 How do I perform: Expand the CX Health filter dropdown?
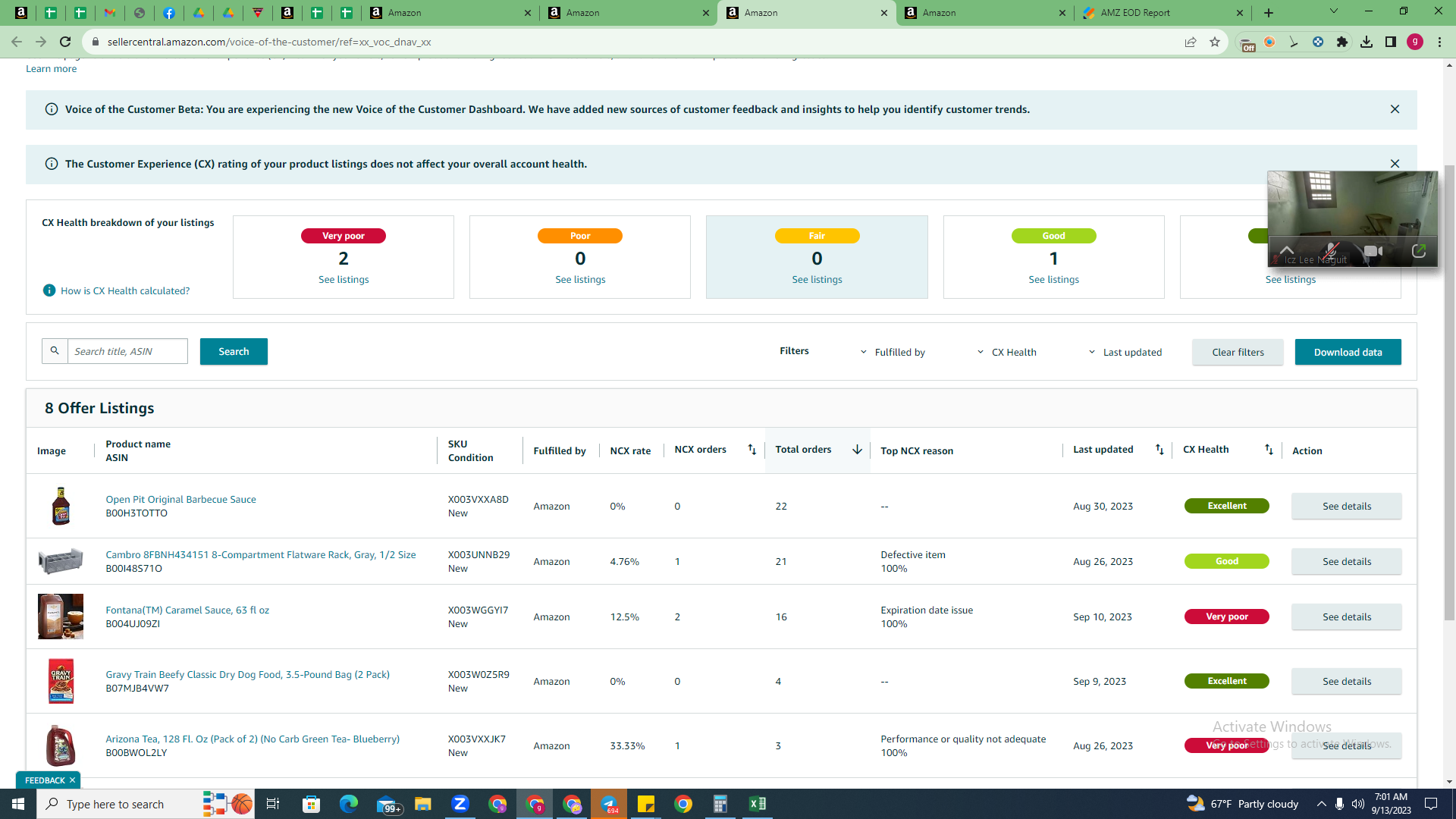click(1006, 352)
